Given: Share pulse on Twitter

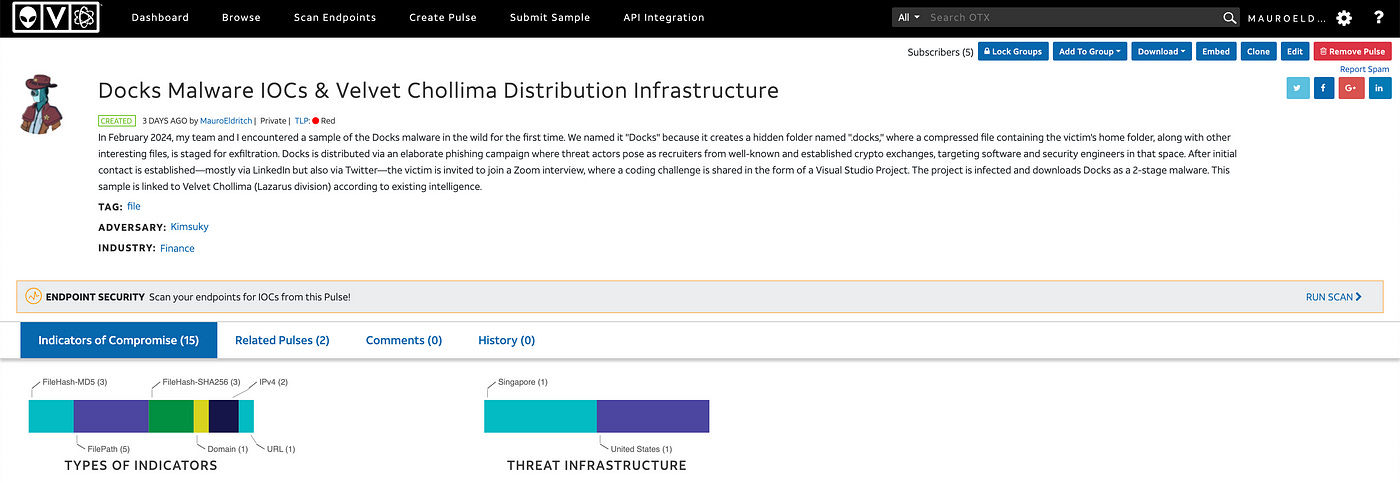Looking at the screenshot, I should coord(1298,88).
